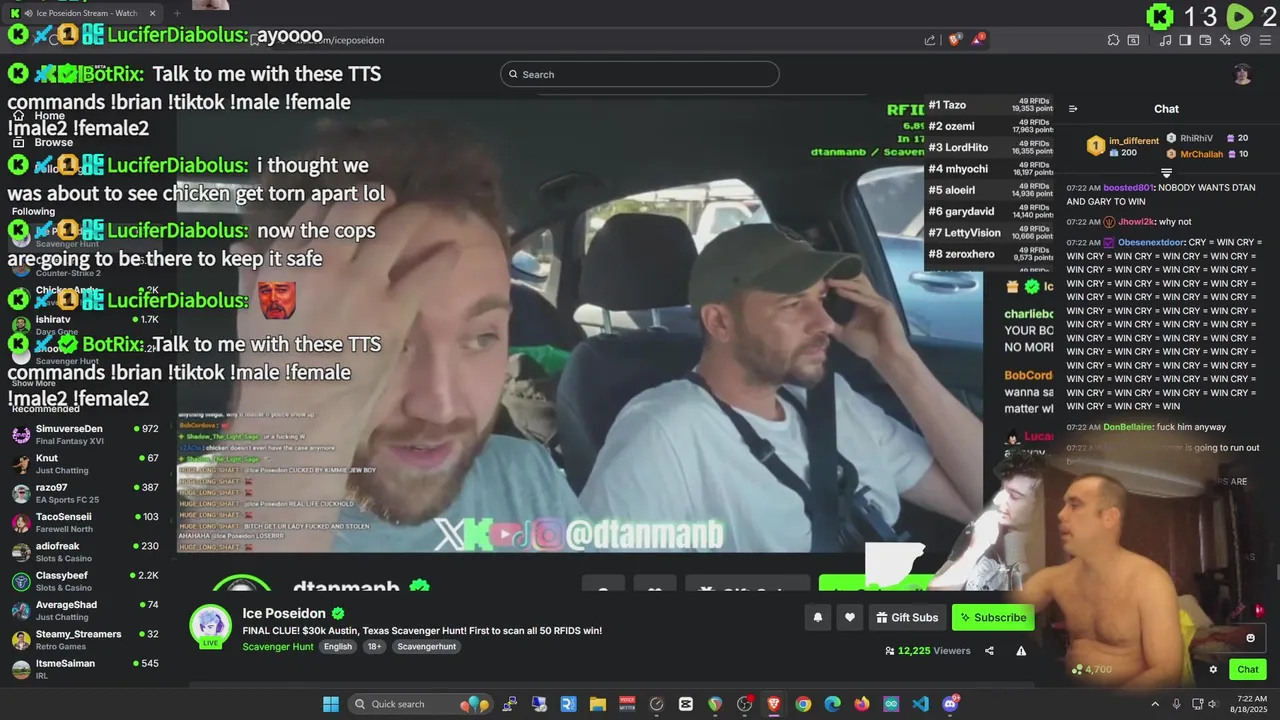The width and height of the screenshot is (1280, 720).
Task: Click the English language tag
Action: pos(338,647)
